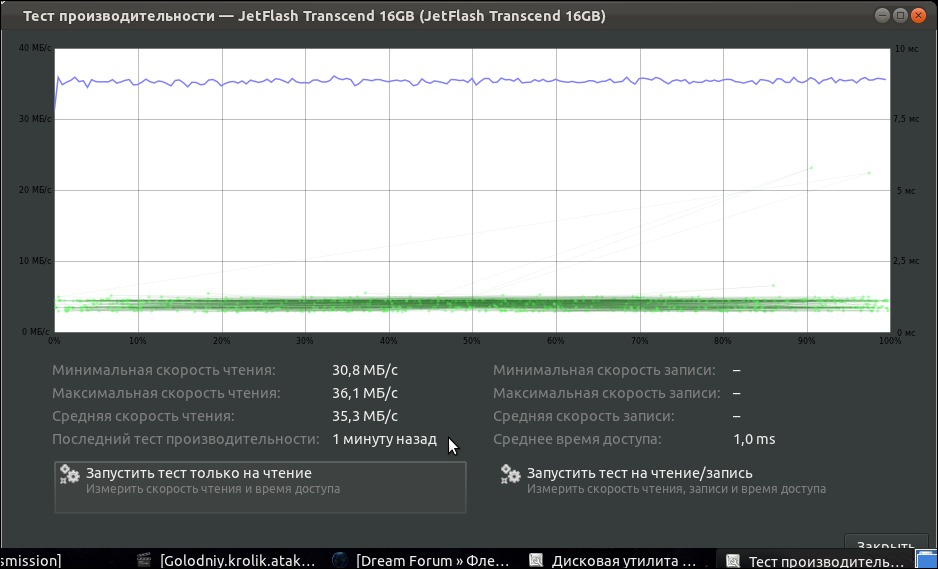Click the Disk Utility icon in taskbar
This screenshot has width=938, height=569.
click(x=536, y=560)
